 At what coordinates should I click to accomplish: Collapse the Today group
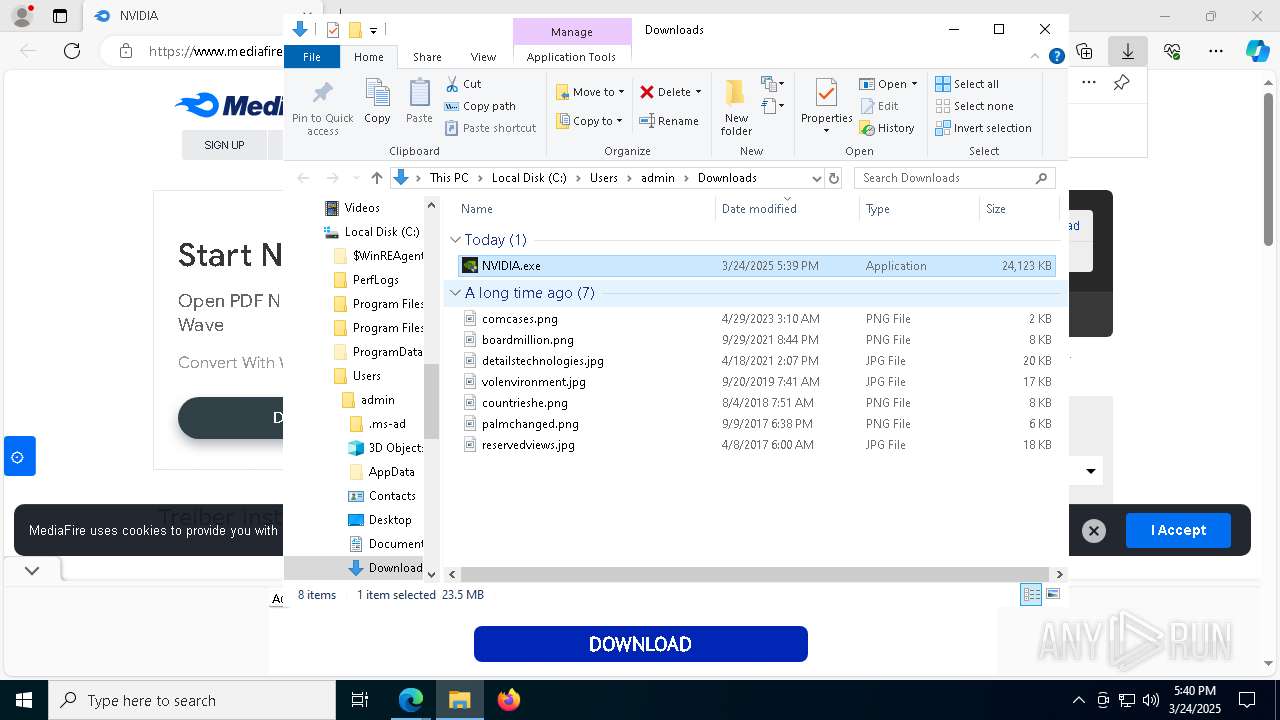(x=455, y=240)
